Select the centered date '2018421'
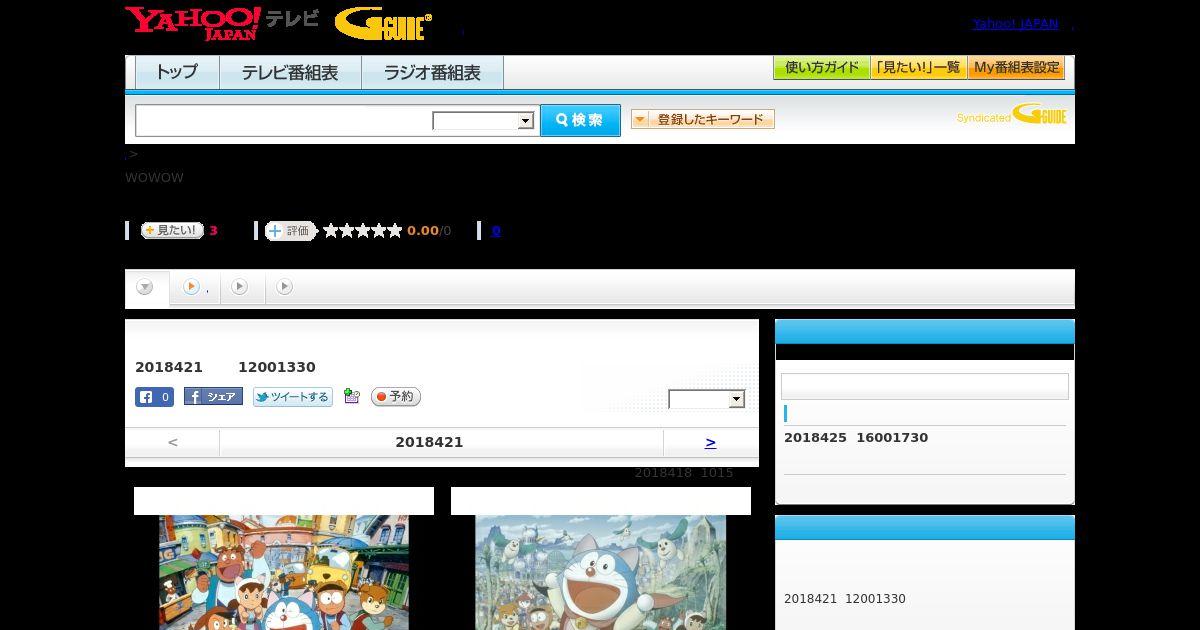 (x=429, y=442)
